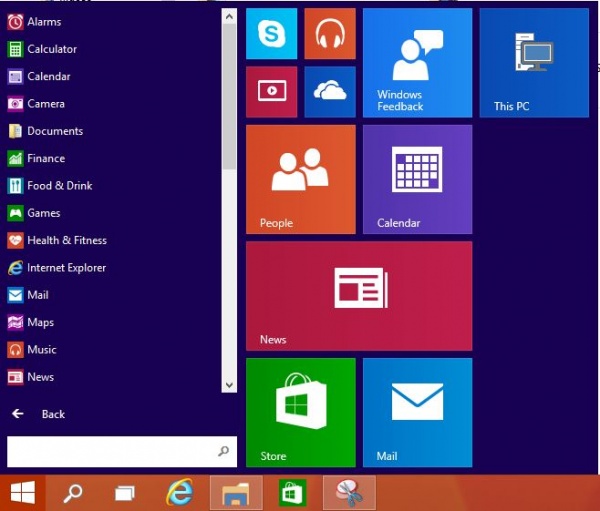Open Mail in the app list
Image resolution: width=600 pixels, height=511 pixels.
pos(28,295)
